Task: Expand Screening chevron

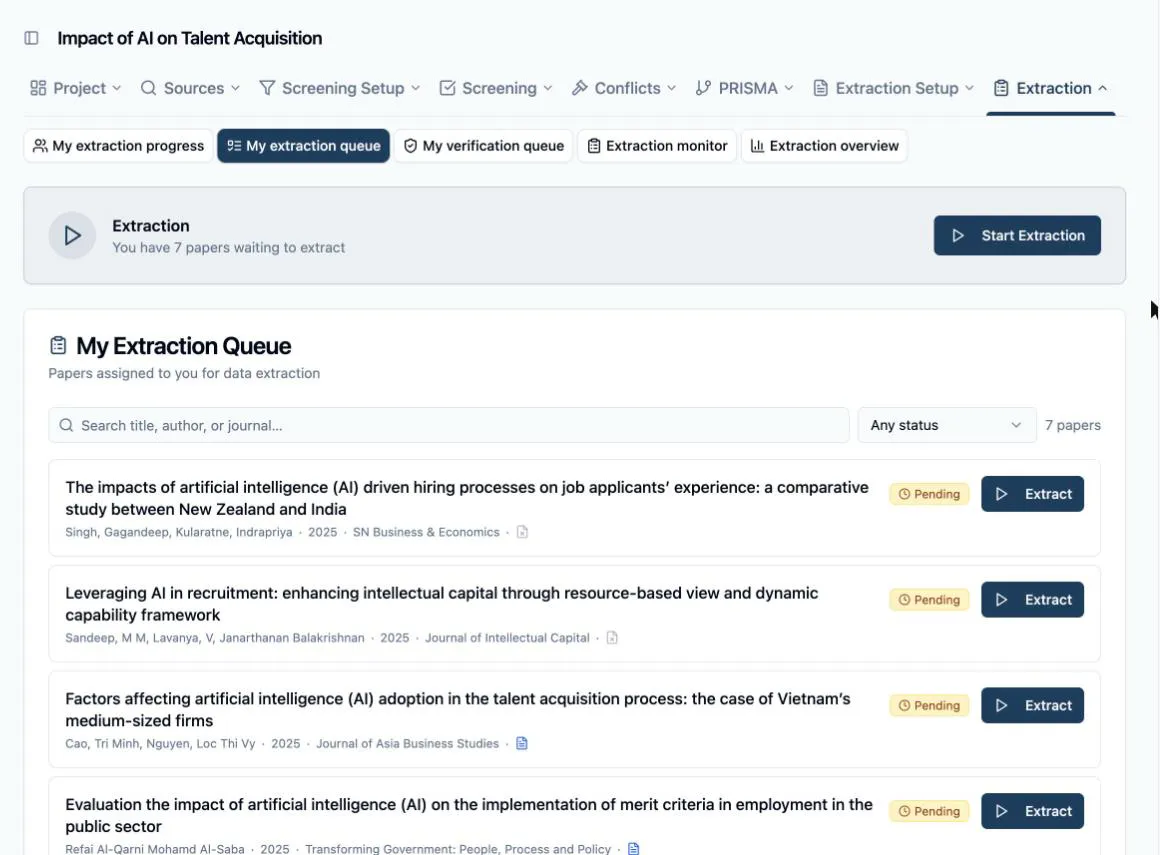Action: [x=547, y=88]
